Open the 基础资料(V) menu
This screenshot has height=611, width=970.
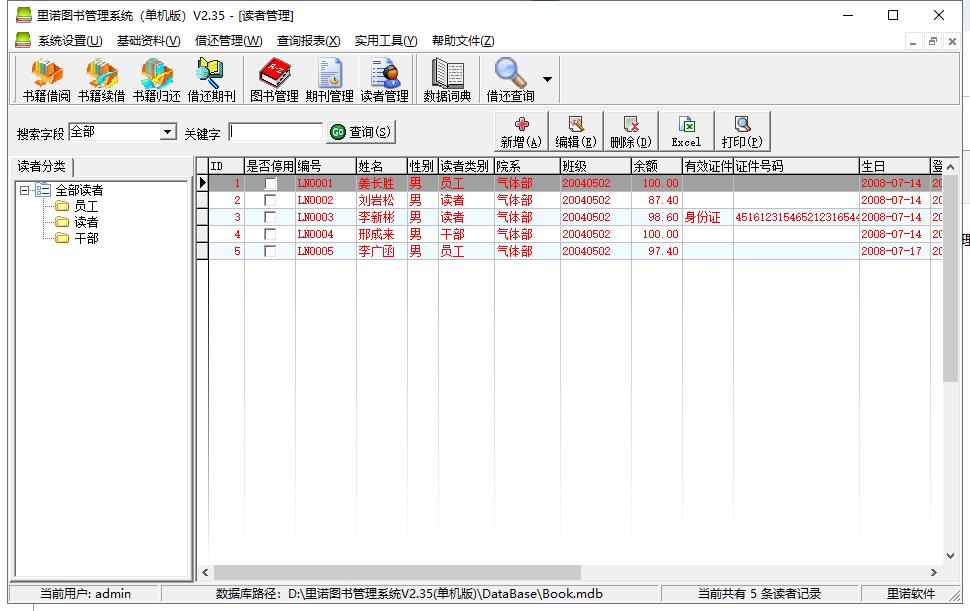tap(148, 41)
